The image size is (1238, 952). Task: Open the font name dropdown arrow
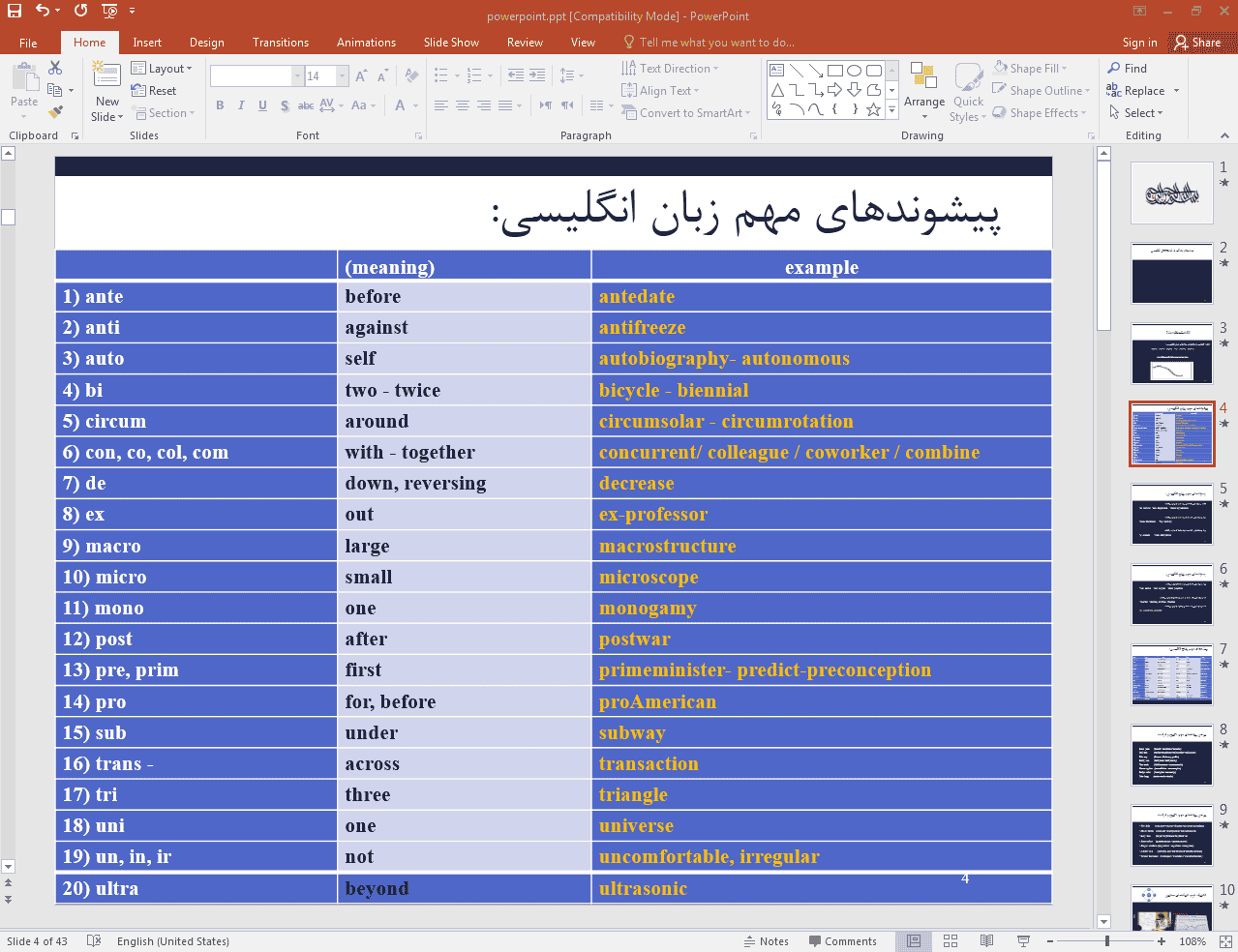point(297,75)
